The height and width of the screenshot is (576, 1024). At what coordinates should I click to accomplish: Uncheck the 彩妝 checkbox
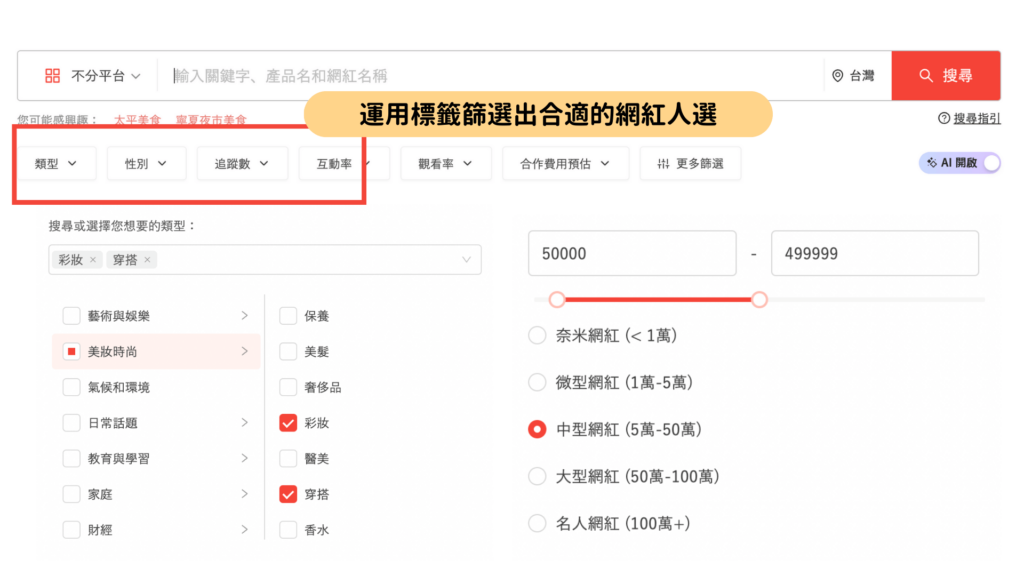coord(288,423)
